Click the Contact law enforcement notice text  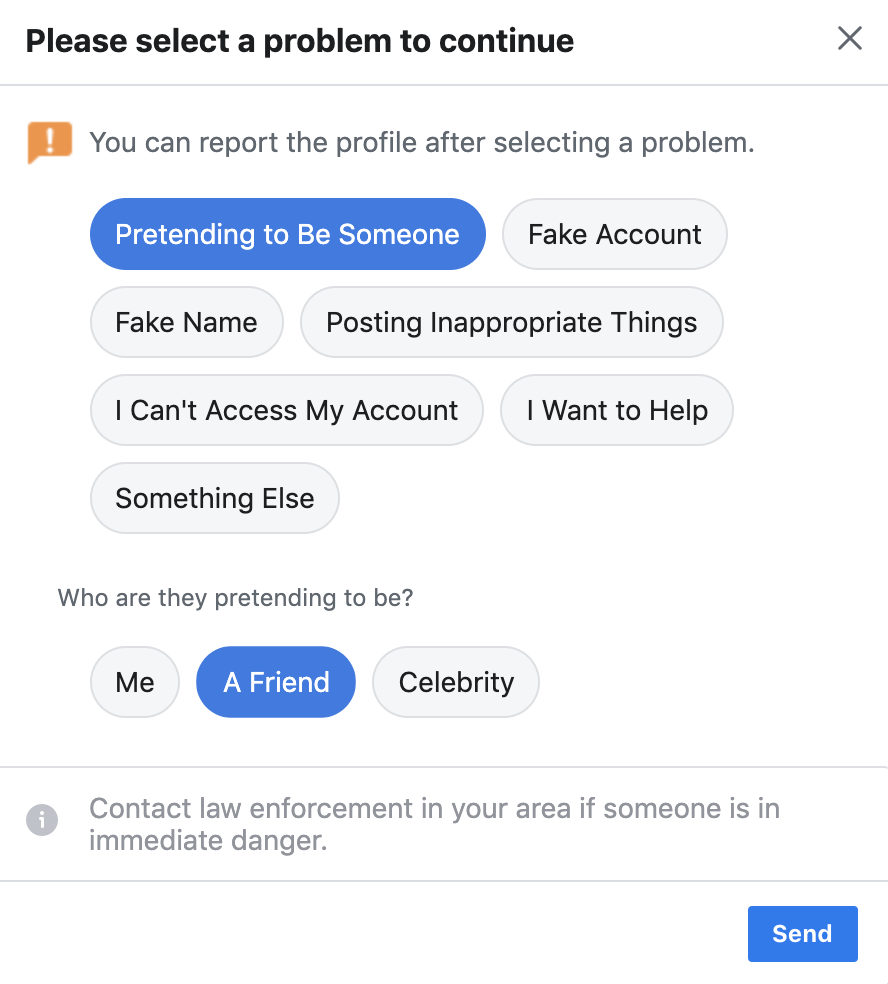[x=434, y=824]
